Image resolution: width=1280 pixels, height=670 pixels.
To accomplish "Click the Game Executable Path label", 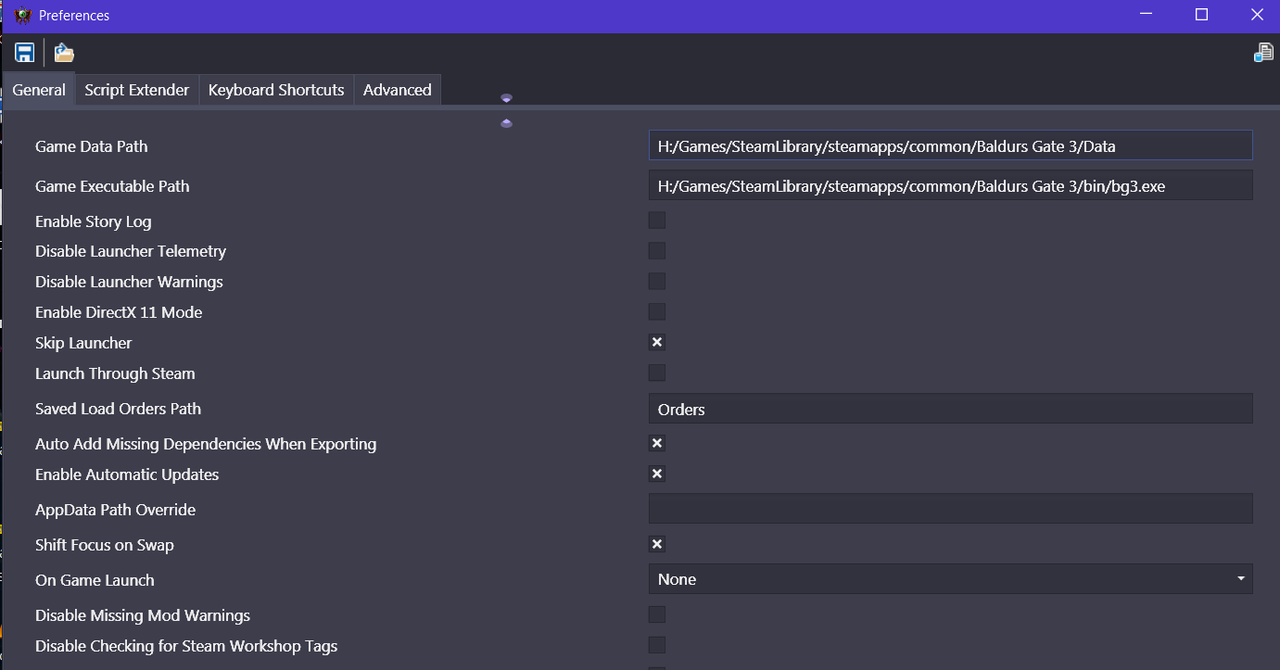I will pos(112,186).
